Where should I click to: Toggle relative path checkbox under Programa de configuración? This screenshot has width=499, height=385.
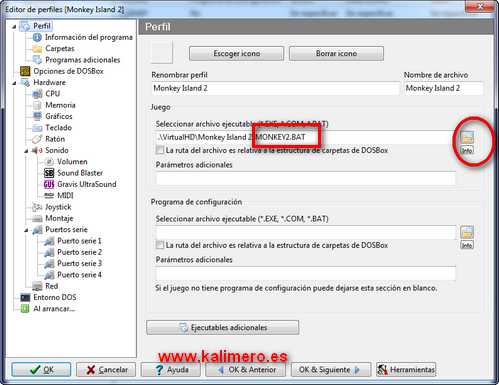160,245
